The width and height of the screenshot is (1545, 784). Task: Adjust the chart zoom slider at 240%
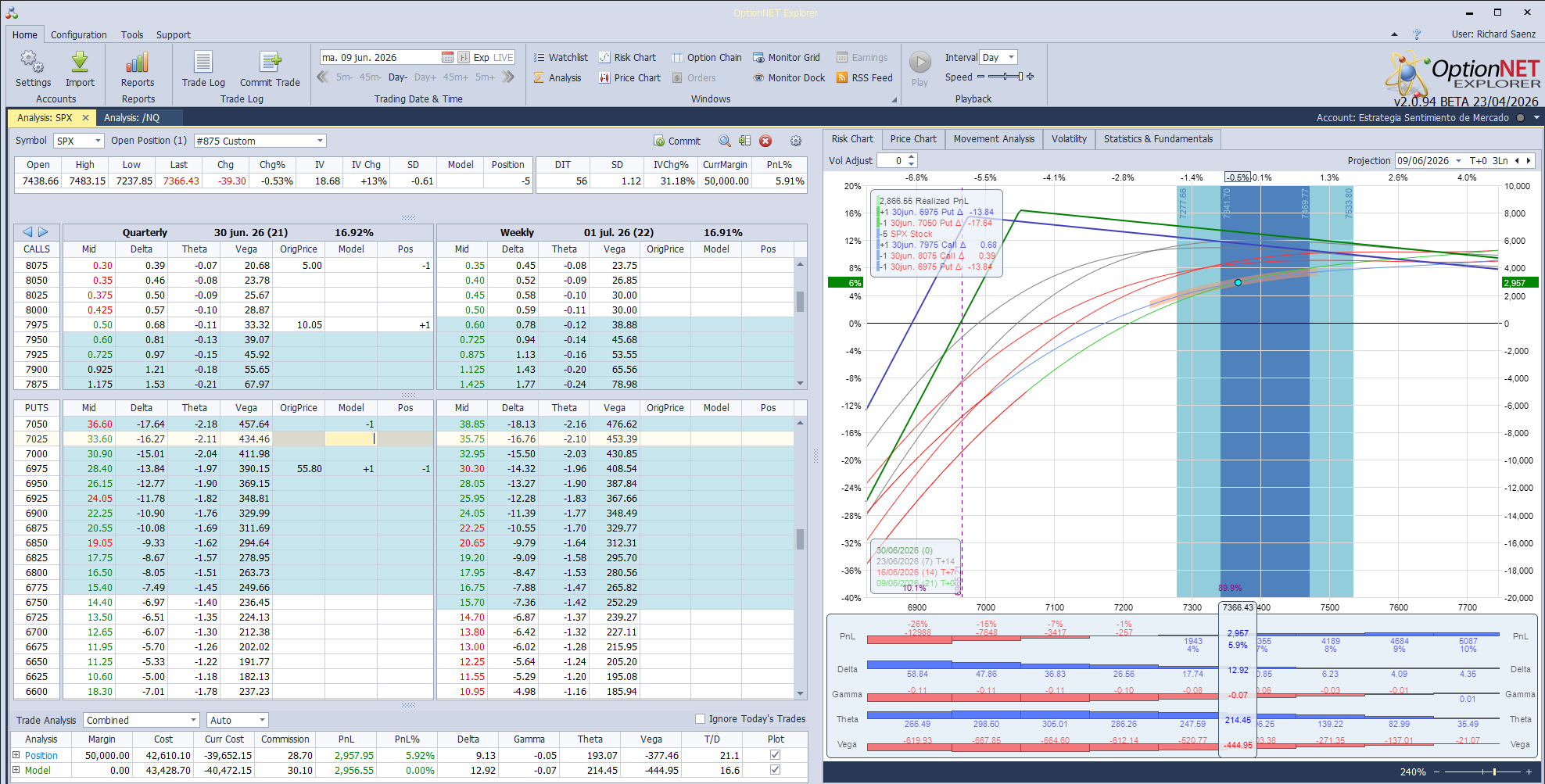pyautogui.click(x=1481, y=771)
